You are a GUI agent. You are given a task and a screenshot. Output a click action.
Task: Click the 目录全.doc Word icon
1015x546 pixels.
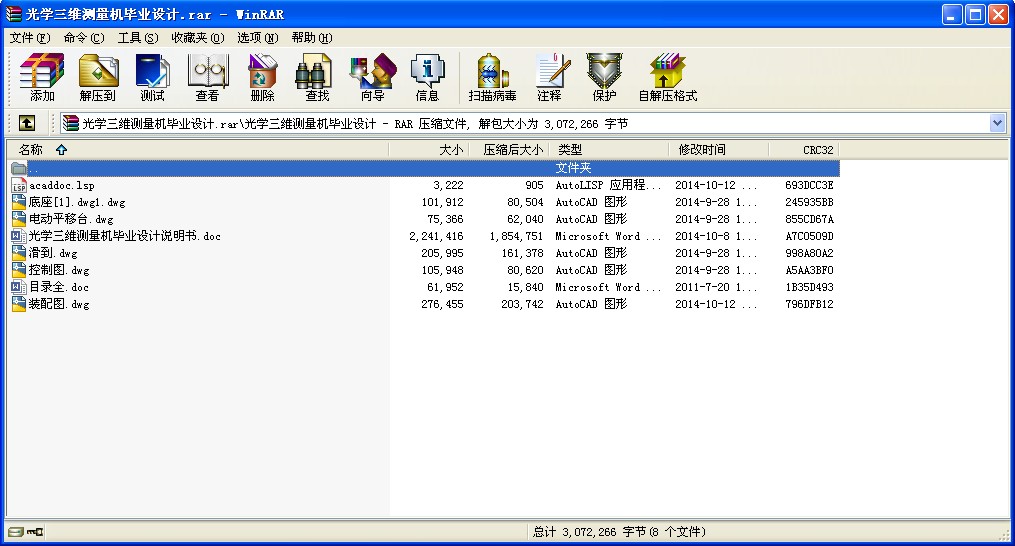[19, 286]
